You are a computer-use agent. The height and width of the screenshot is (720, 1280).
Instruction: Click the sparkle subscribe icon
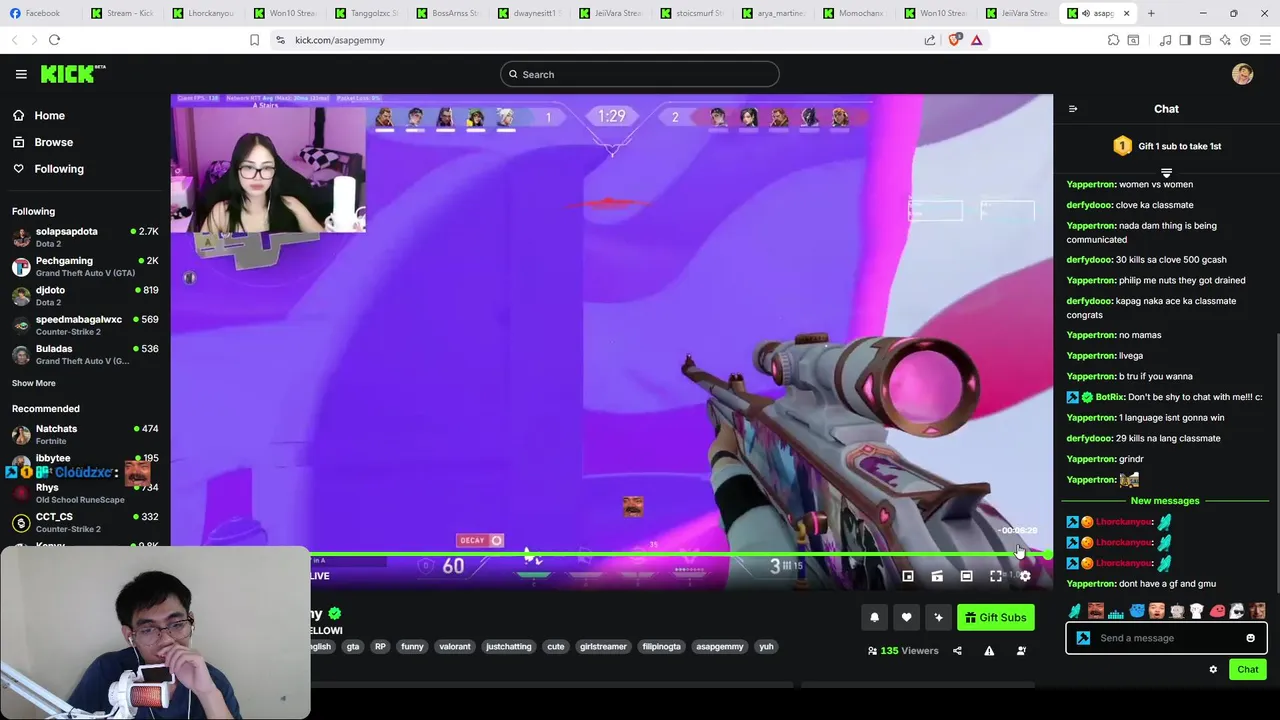click(938, 618)
